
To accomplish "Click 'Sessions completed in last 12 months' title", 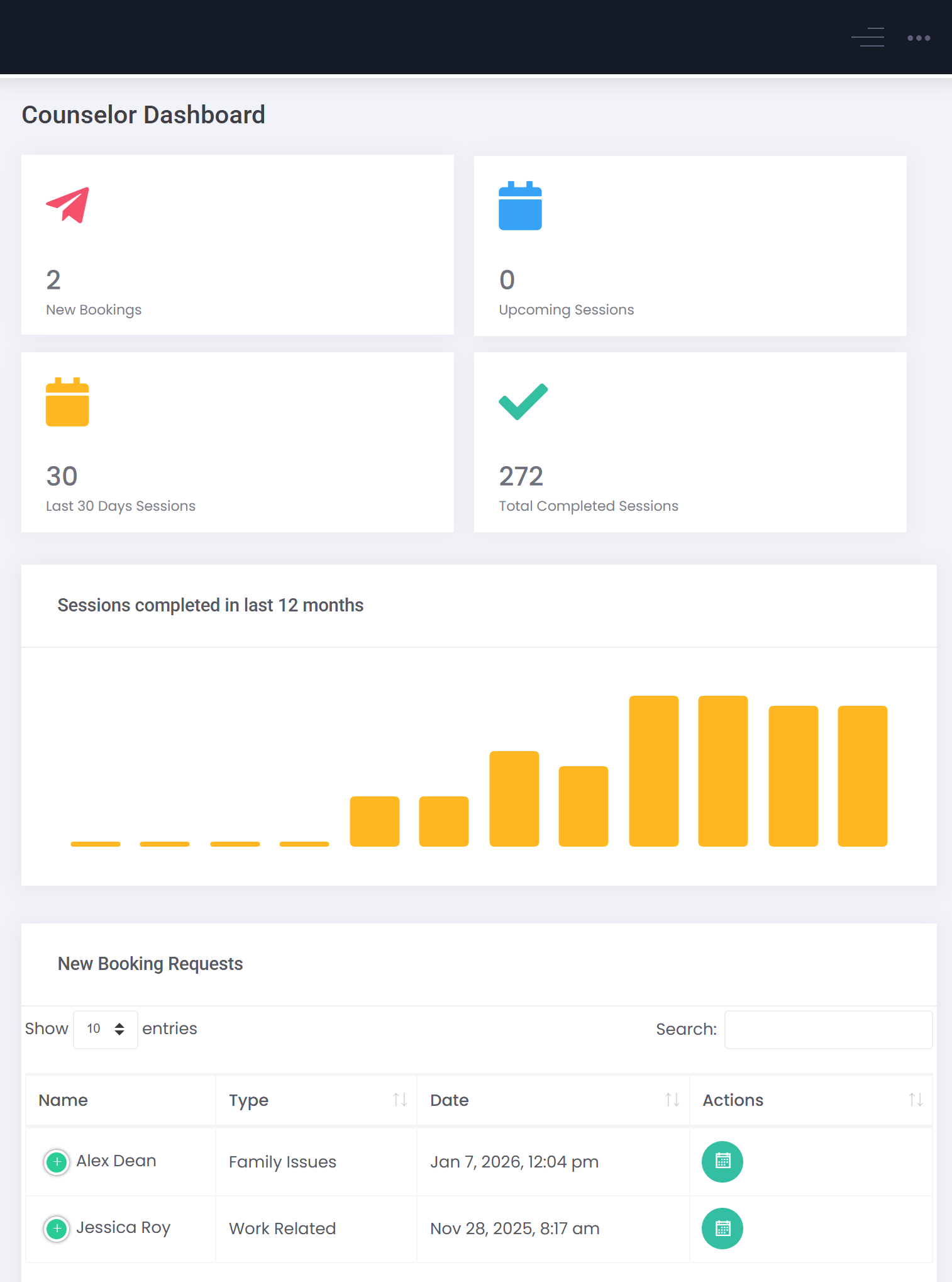I will pos(211,605).
